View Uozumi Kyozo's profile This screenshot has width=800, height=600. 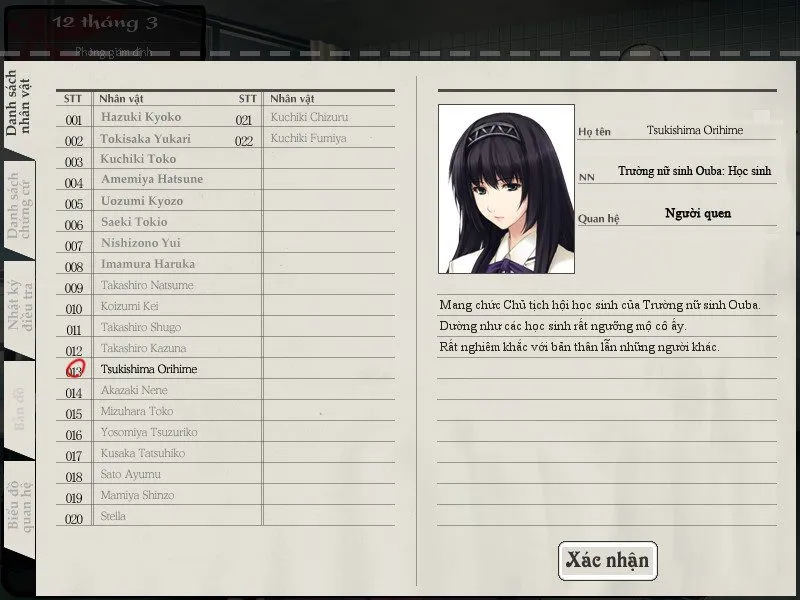pos(142,201)
